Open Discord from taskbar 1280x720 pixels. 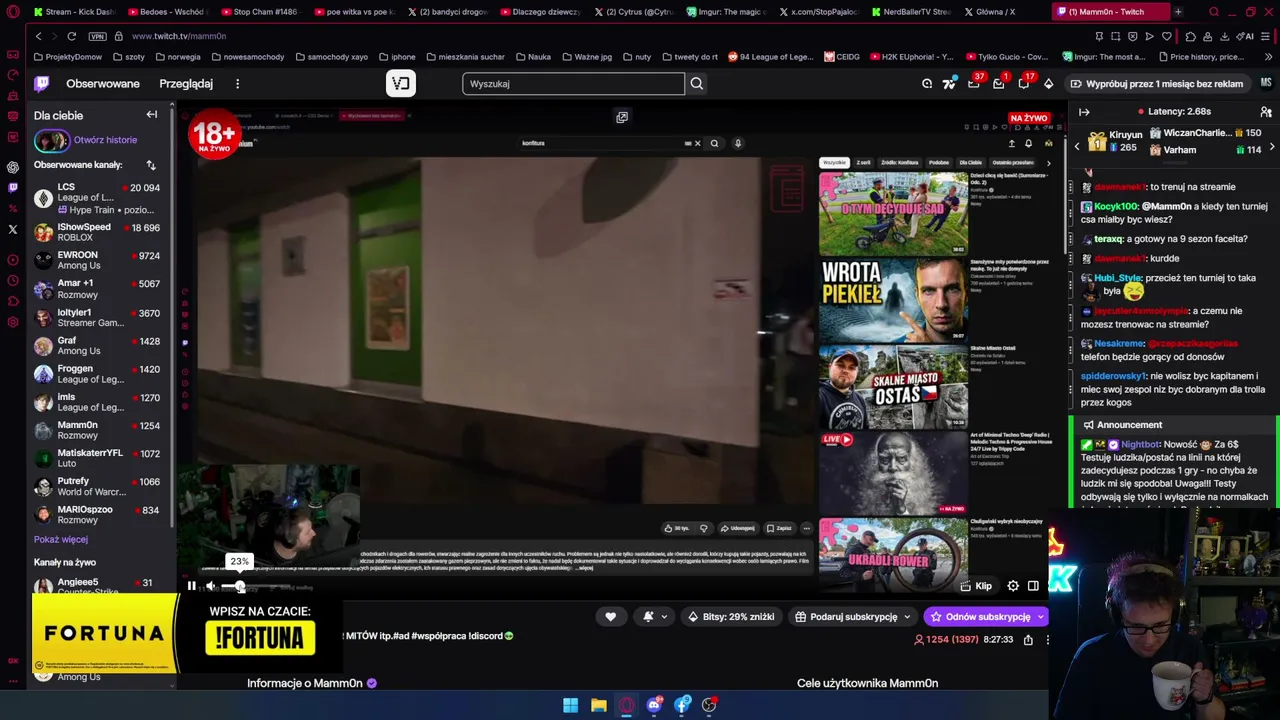654,705
